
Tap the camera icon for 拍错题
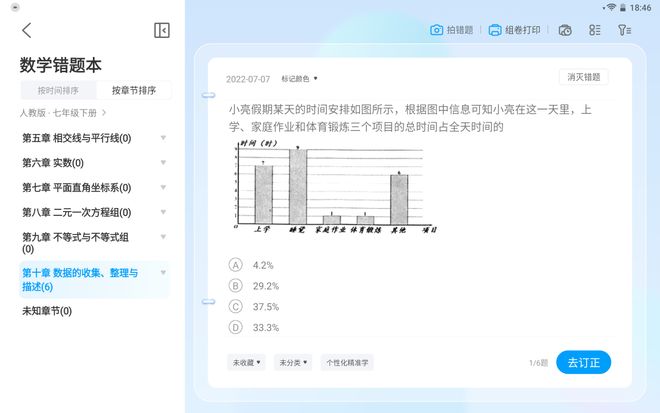436,30
